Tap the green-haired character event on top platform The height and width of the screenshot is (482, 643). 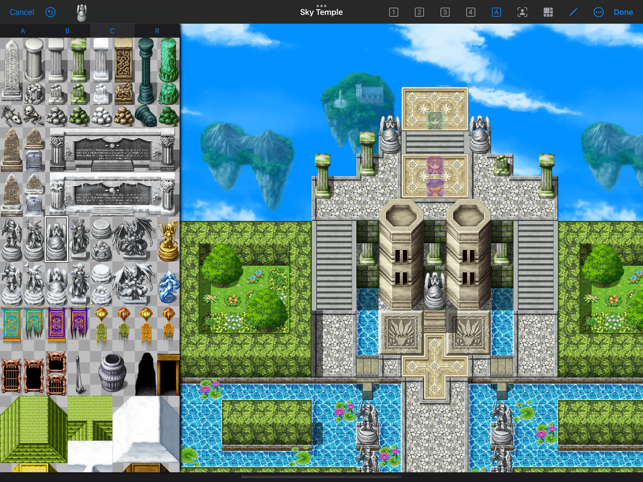[x=435, y=121]
